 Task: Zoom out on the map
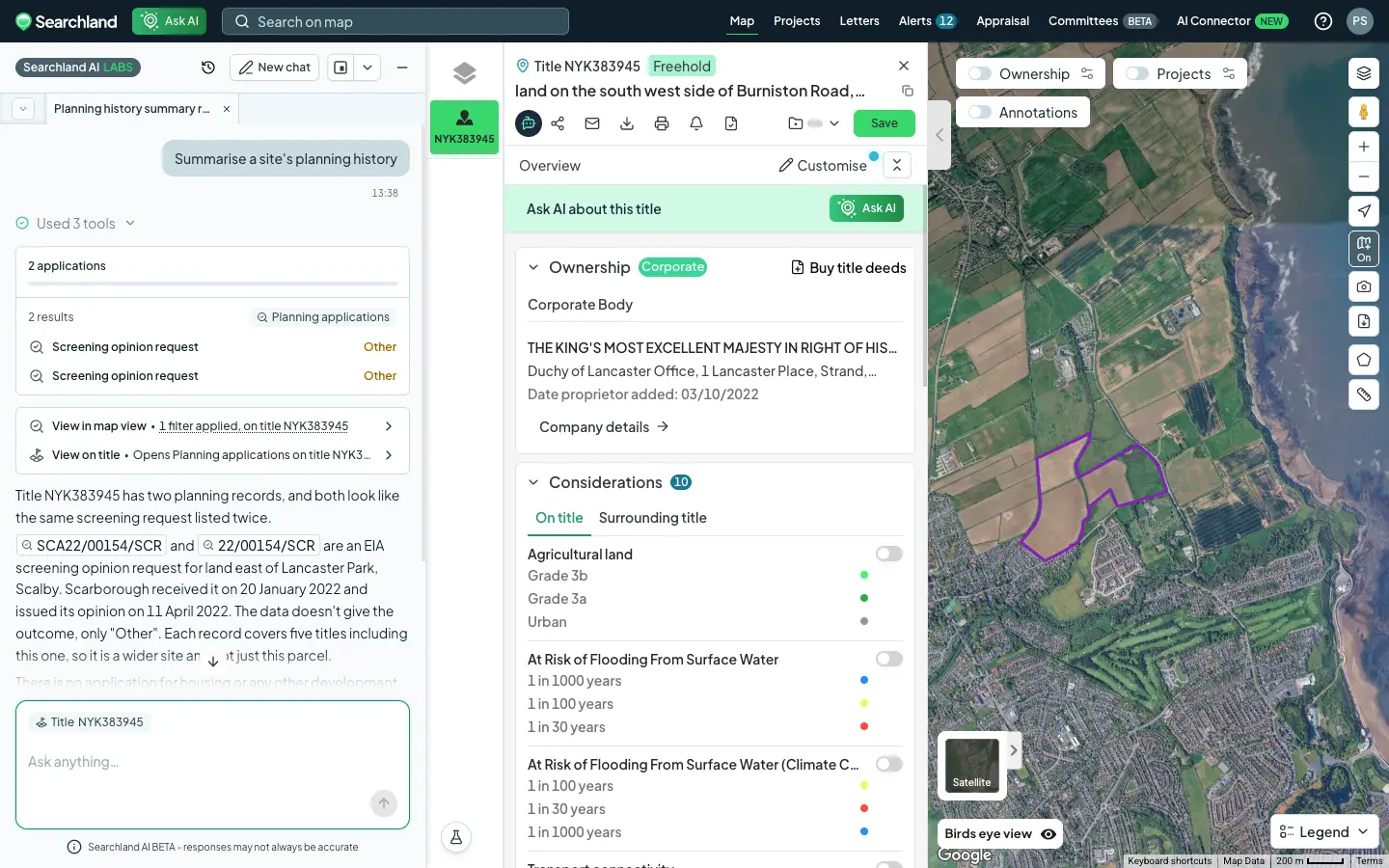[x=1363, y=176]
